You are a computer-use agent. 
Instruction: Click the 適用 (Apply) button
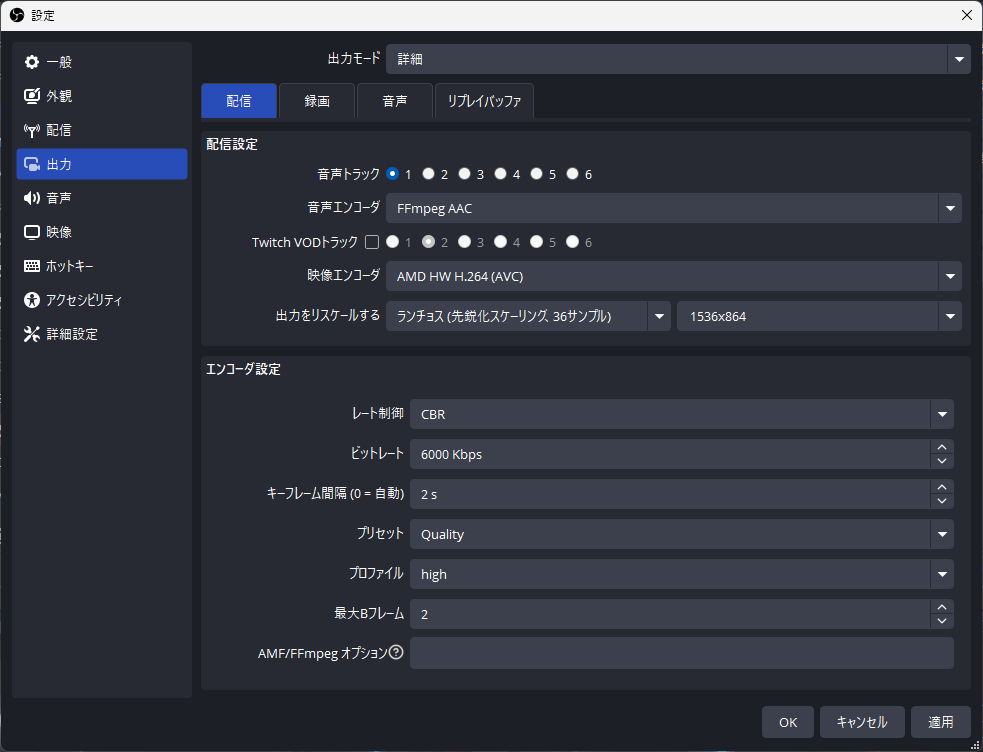point(940,721)
